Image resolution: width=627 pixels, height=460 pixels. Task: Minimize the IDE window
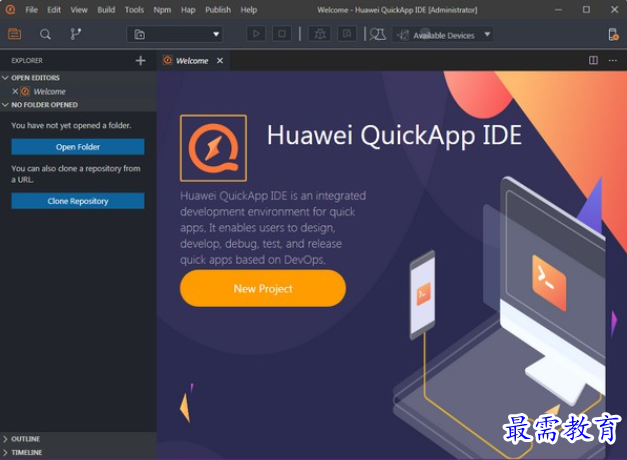point(559,10)
